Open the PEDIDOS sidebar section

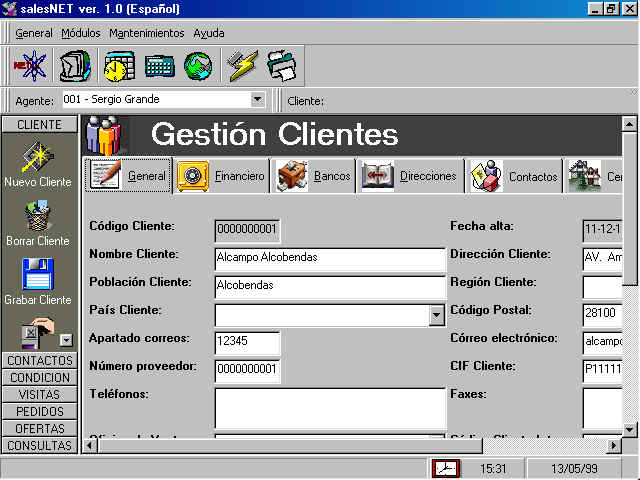[x=40, y=411]
